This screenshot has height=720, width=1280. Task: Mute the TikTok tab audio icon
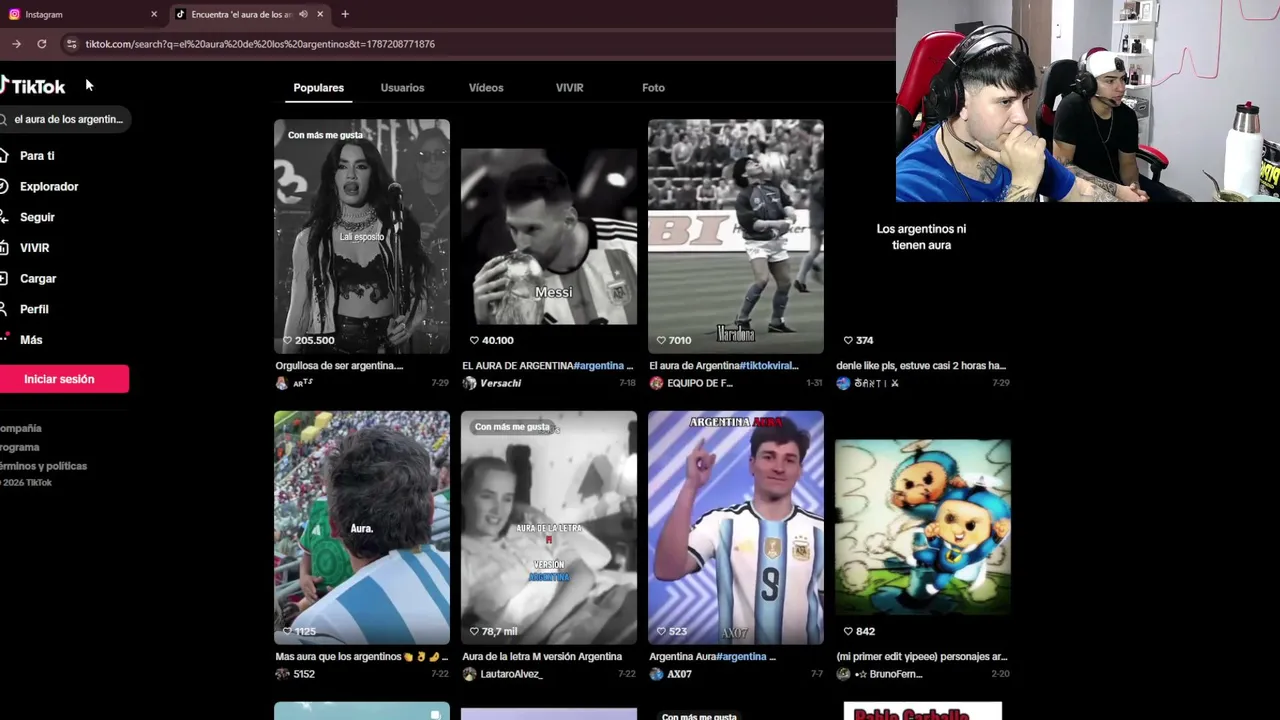pos(303,14)
